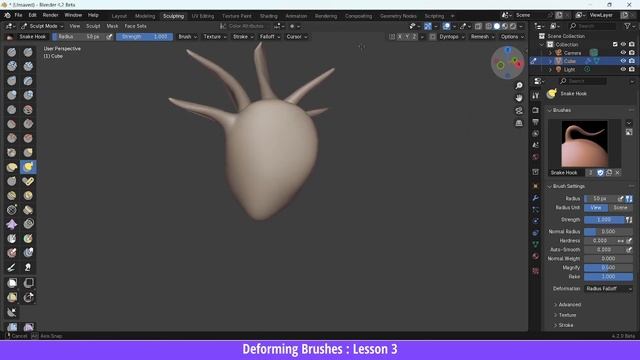This screenshot has height=360, width=640.
Task: Open the Falloff dropdown
Action: pos(270,37)
